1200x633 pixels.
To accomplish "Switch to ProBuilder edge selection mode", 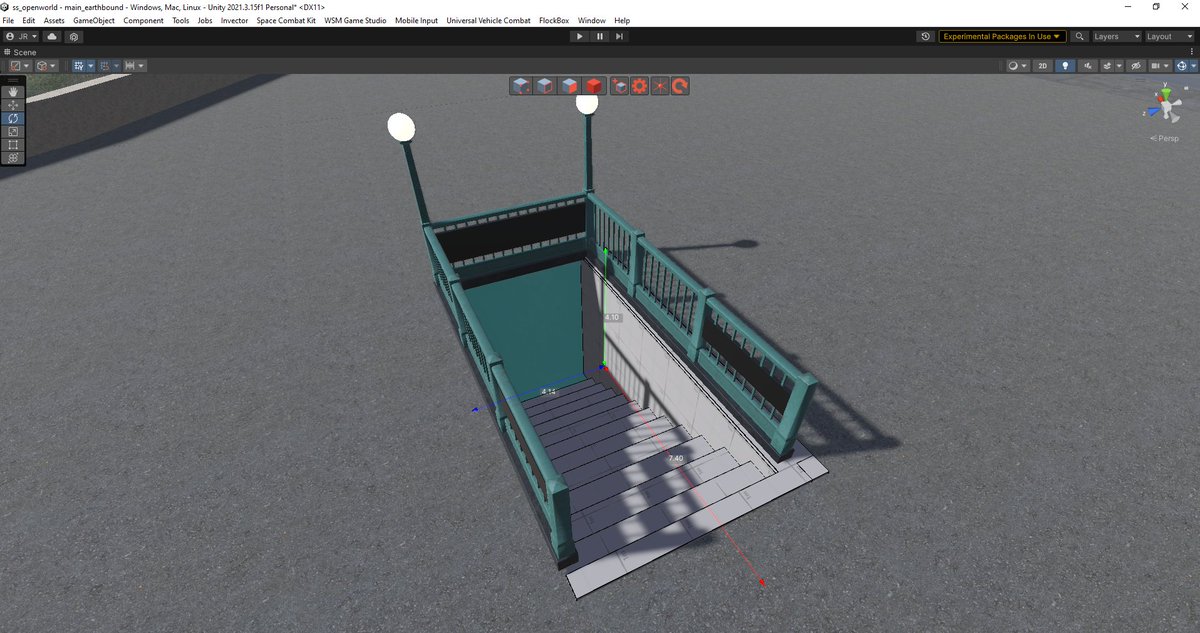I will tap(544, 86).
